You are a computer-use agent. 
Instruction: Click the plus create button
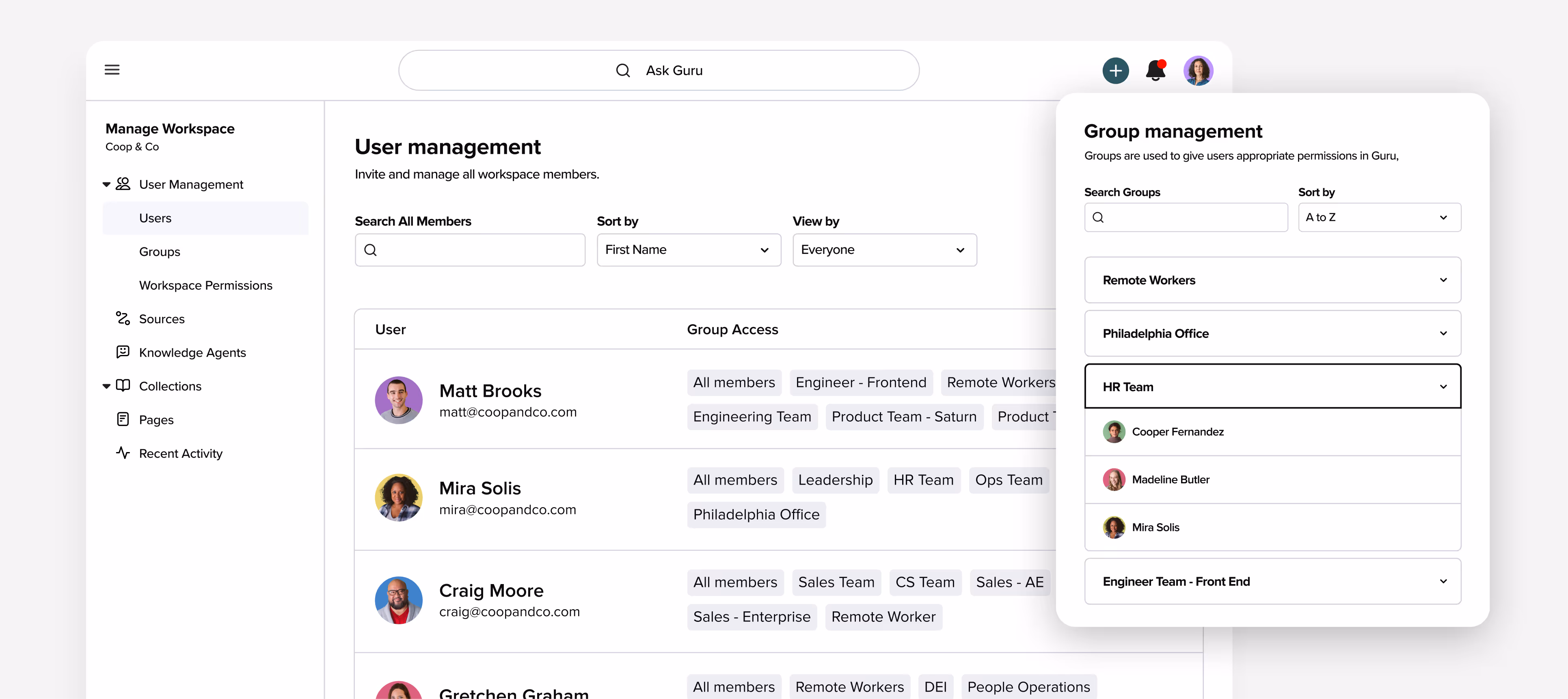(1115, 71)
